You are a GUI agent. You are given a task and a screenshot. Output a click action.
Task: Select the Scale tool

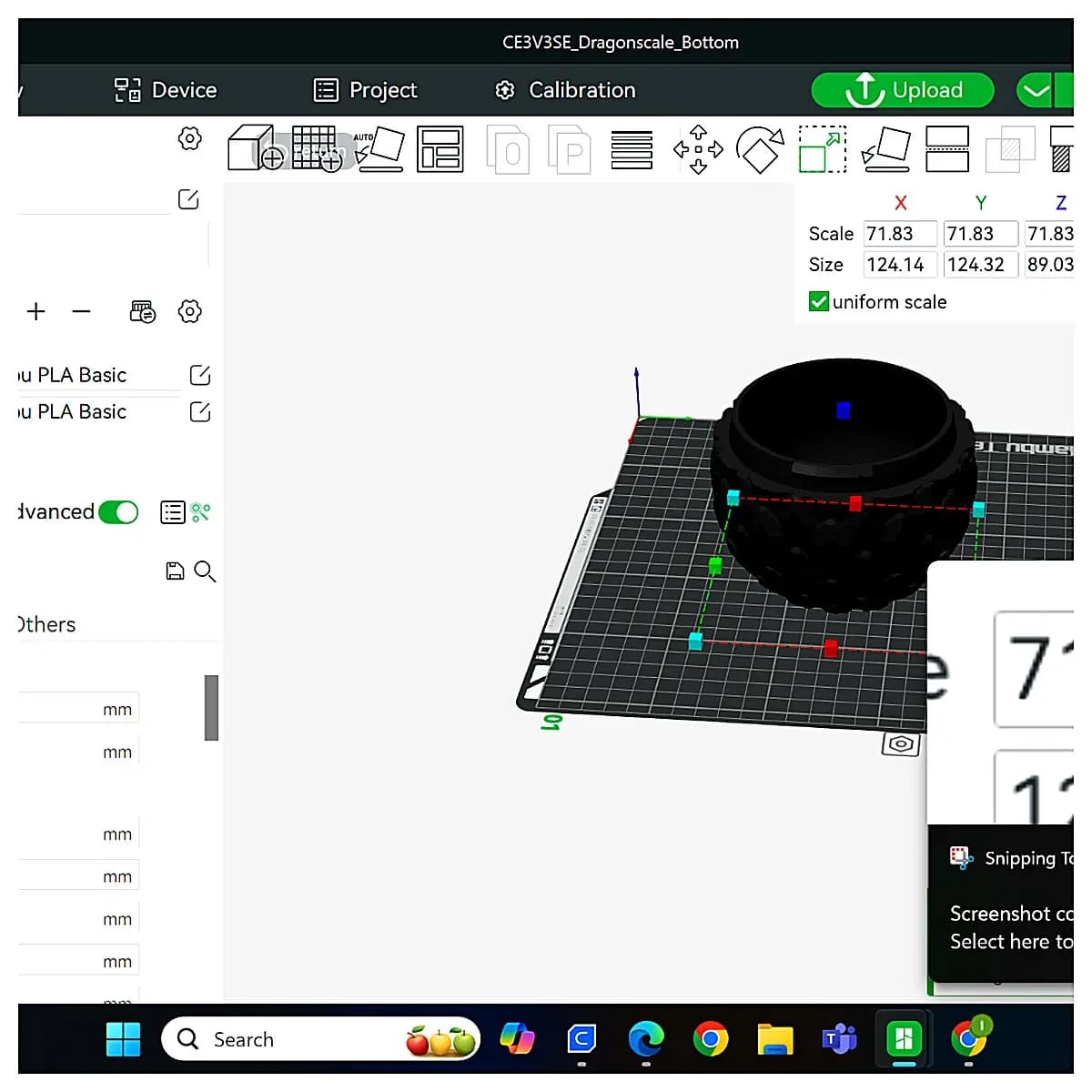823,149
